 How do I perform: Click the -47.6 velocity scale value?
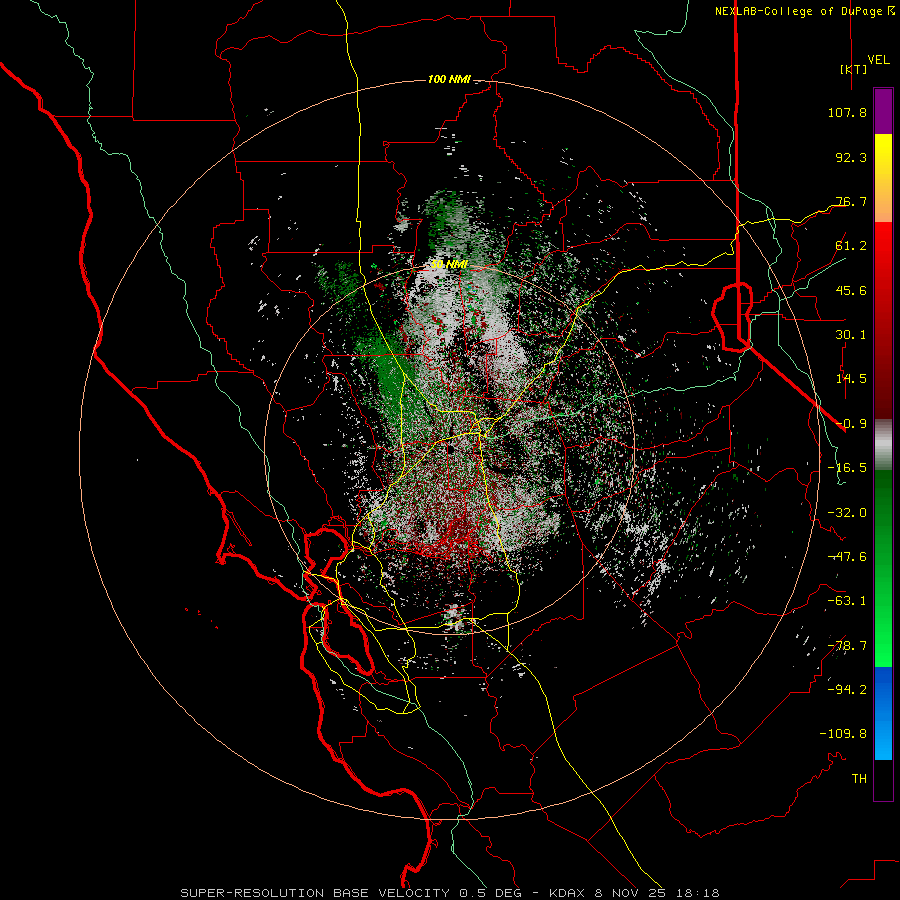pos(847,557)
